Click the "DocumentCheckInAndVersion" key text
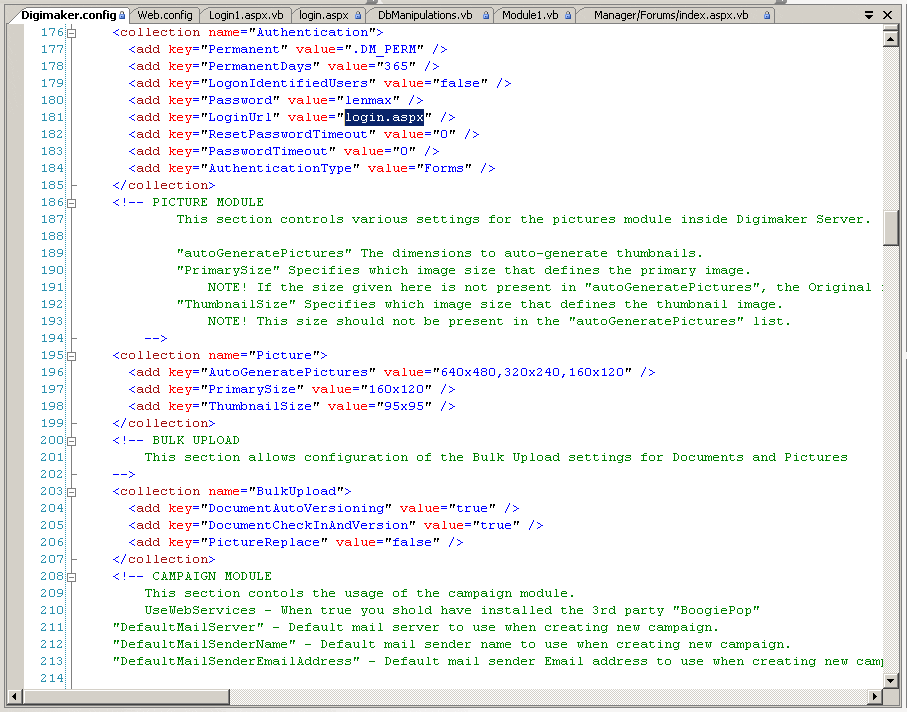This screenshot has width=907, height=712. [x=308, y=525]
